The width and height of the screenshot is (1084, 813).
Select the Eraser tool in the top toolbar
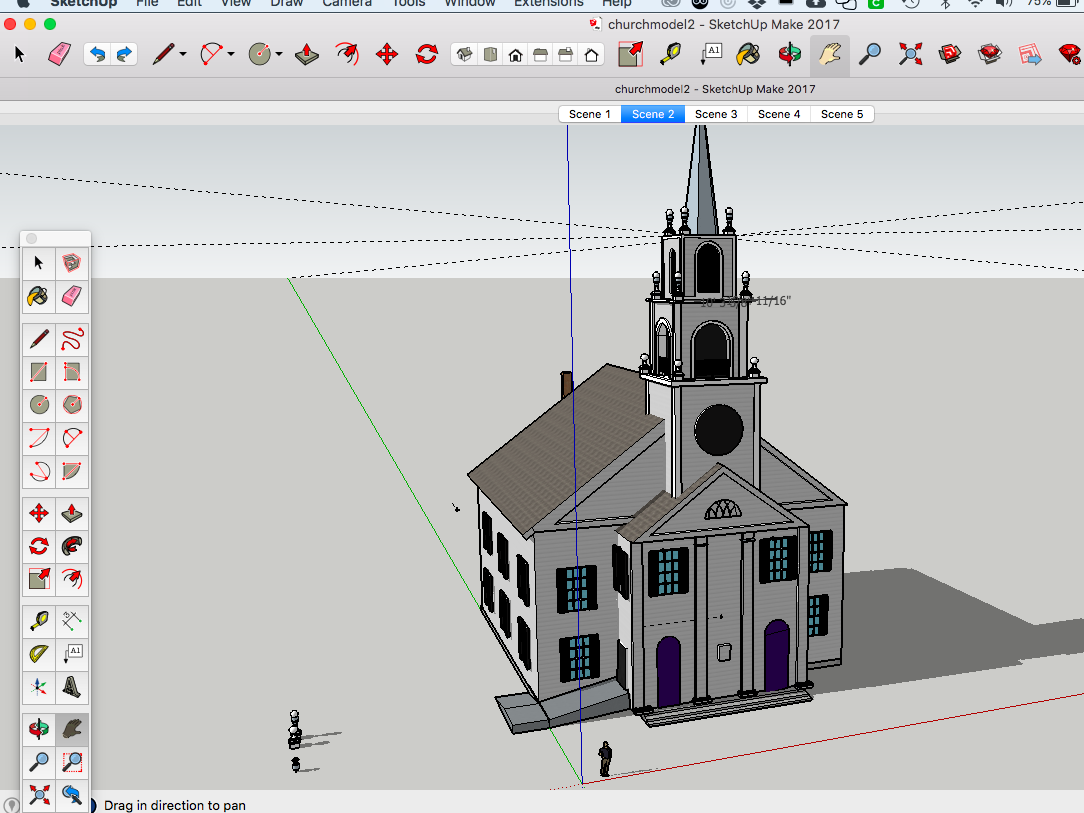coord(59,54)
